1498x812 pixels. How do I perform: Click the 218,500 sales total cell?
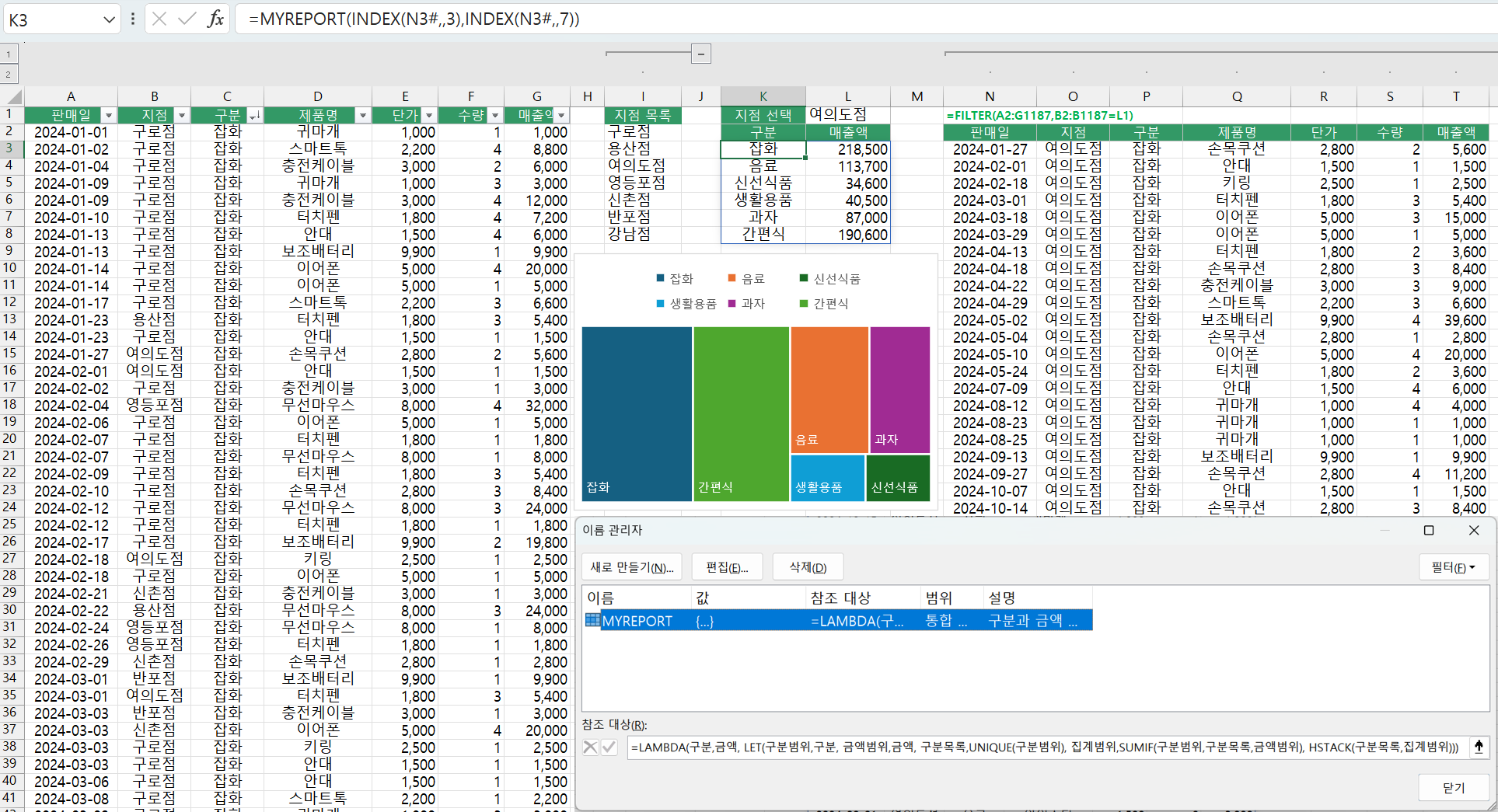coord(847,149)
